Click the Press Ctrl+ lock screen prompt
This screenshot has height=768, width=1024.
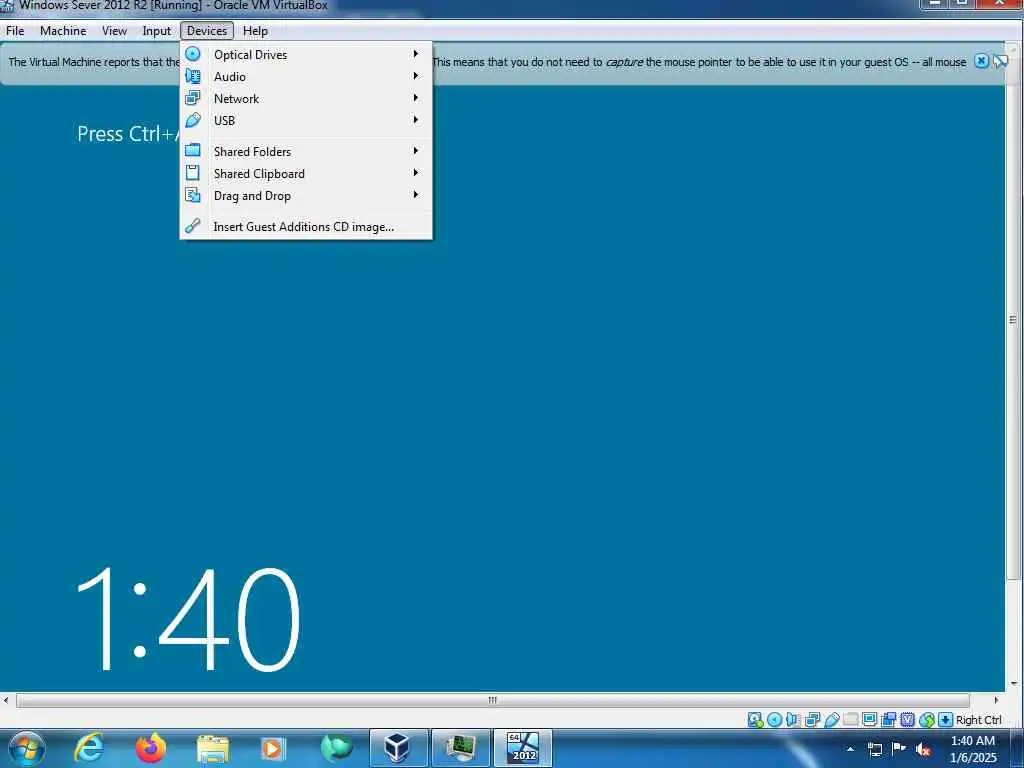click(128, 134)
